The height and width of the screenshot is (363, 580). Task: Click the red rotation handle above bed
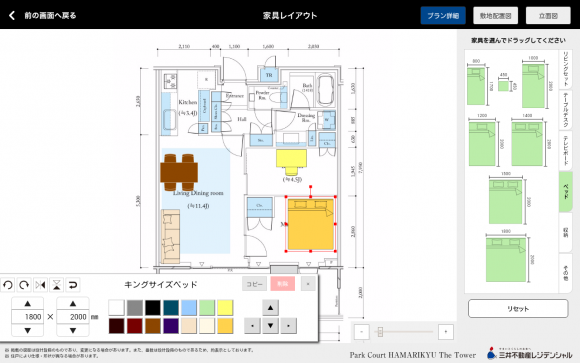pyautogui.click(x=310, y=187)
